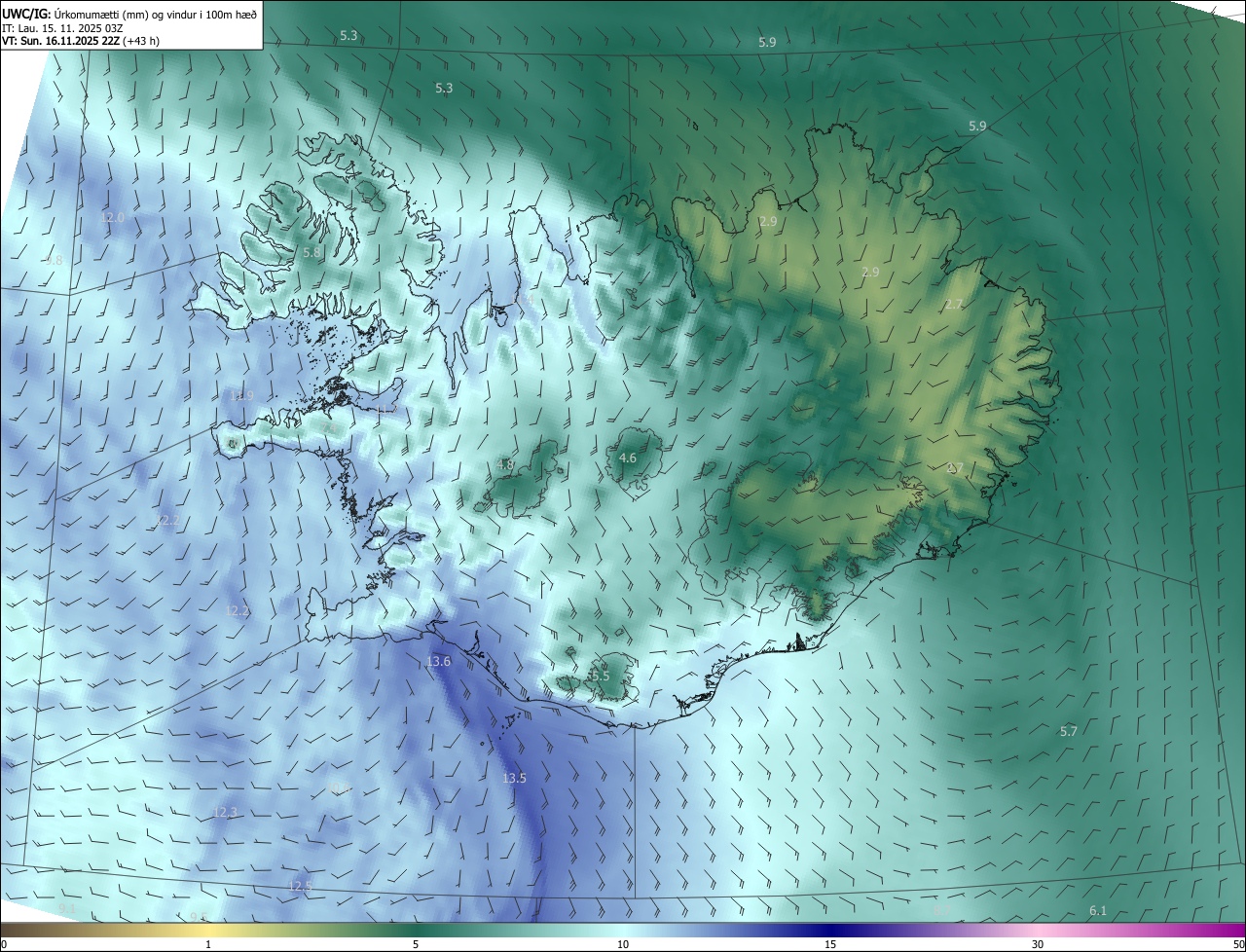Click the 4.8 value on the map
The width and height of the screenshot is (1246, 952).
[x=505, y=465]
